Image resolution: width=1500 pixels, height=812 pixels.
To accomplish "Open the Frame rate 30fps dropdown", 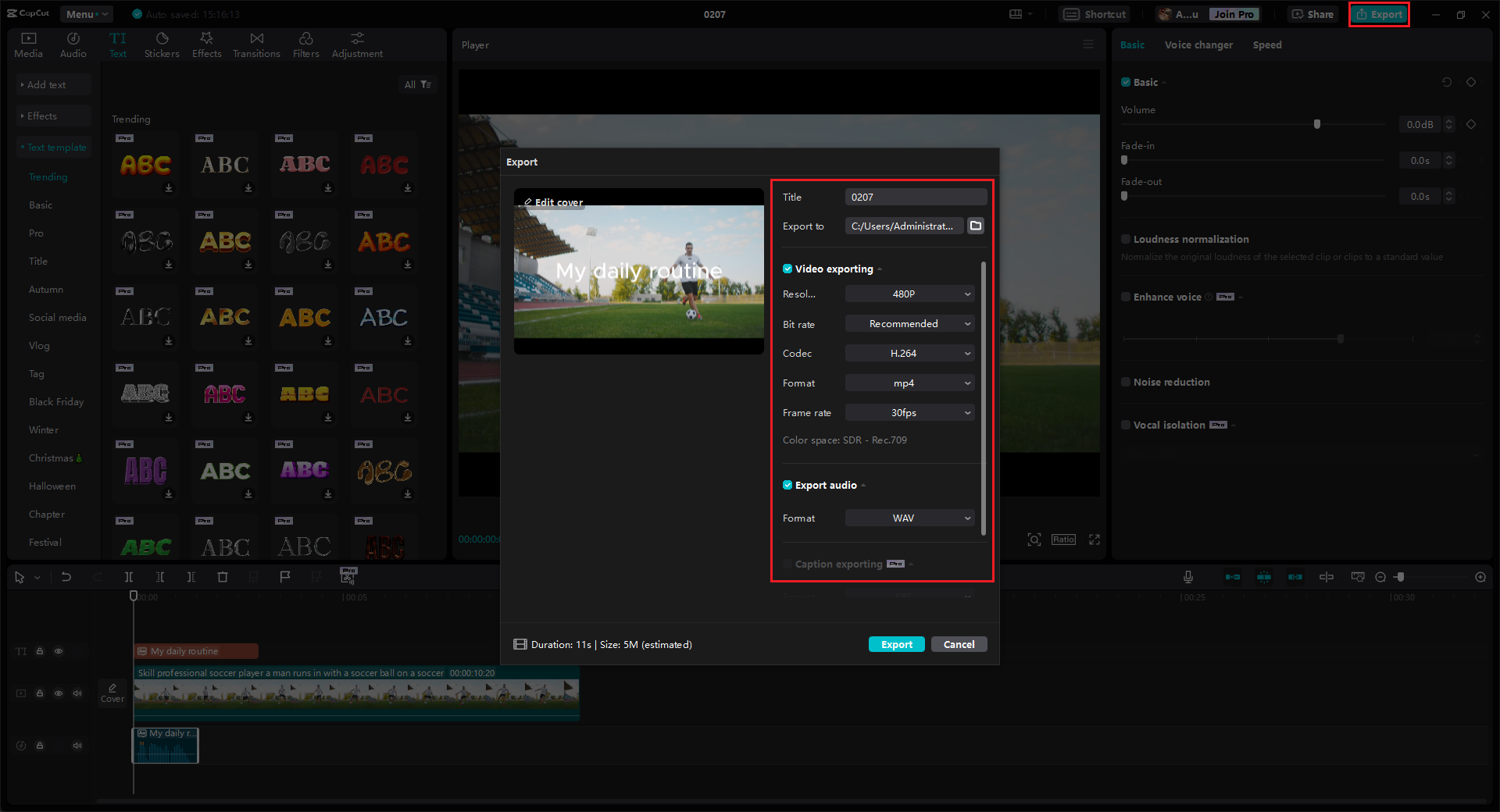I will [910, 413].
